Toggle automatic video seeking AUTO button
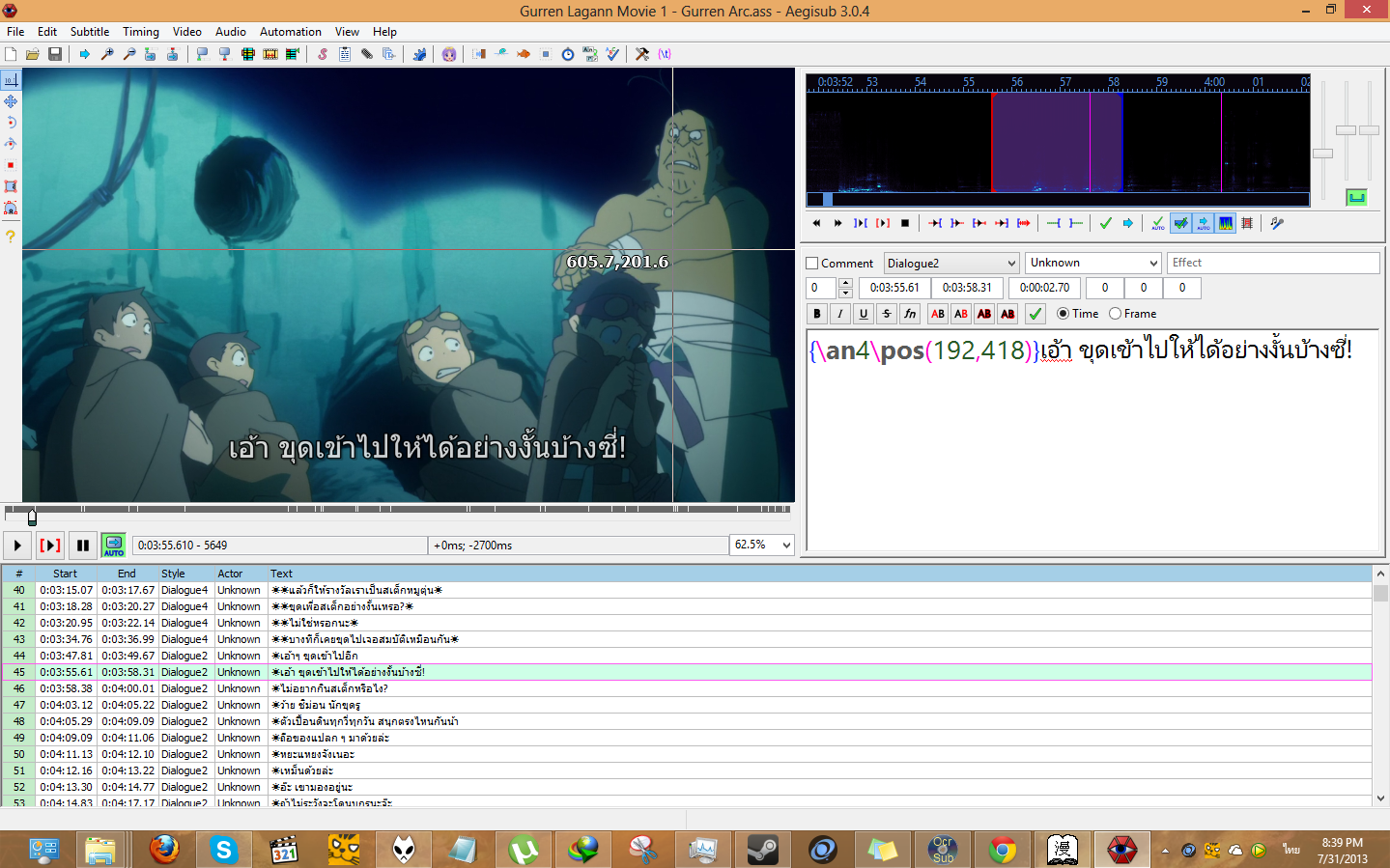1390x868 pixels. coord(114,546)
